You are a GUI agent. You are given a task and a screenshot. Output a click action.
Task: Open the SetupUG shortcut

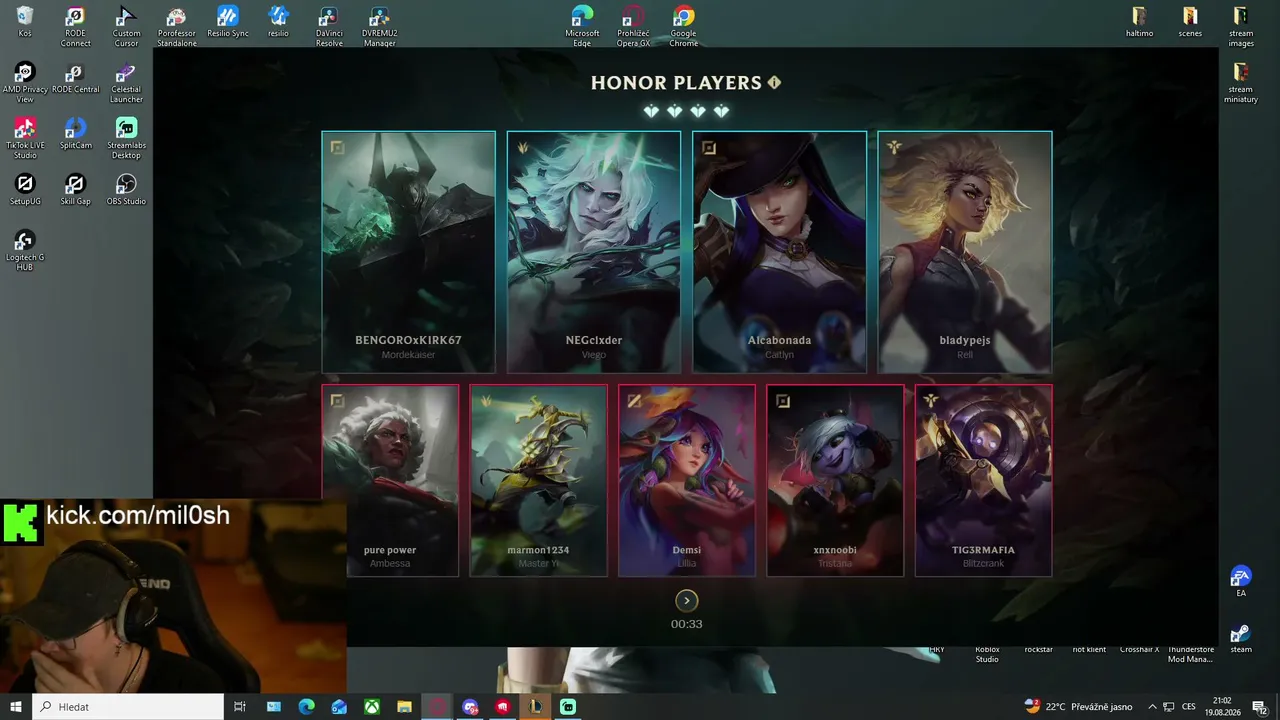25,191
